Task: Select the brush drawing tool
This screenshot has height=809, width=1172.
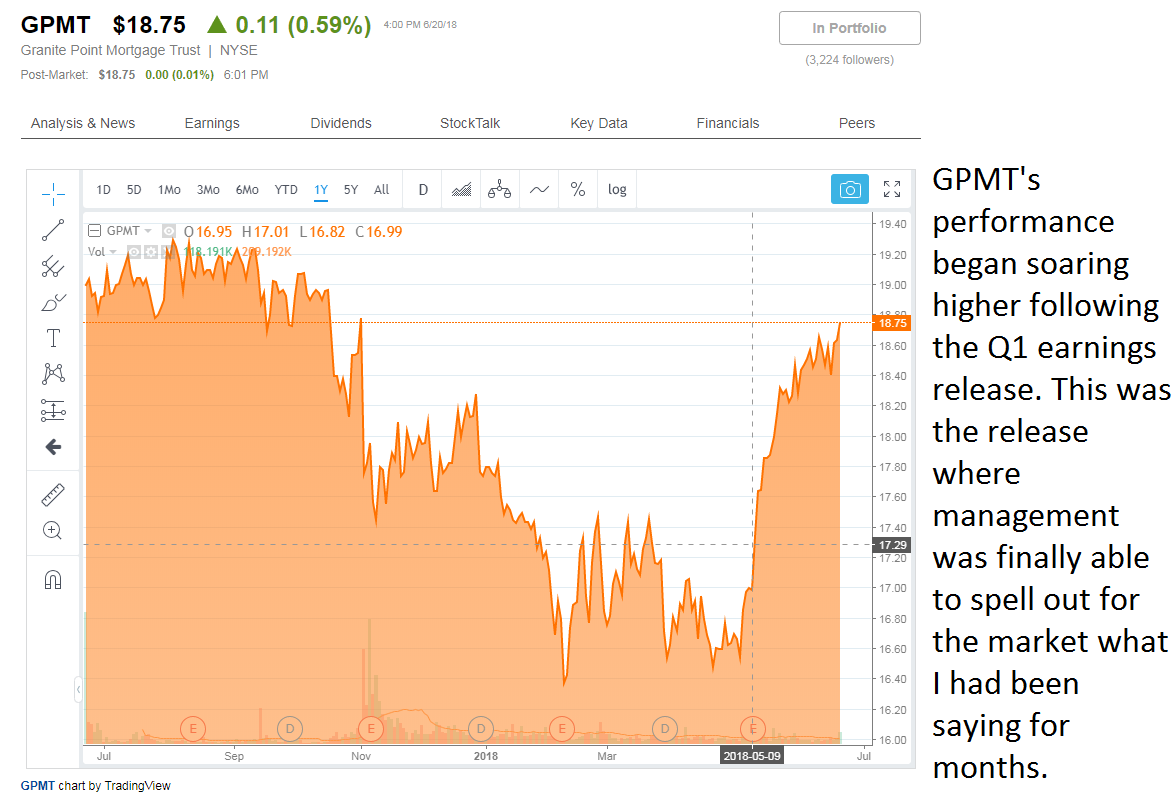Action: 53,302
